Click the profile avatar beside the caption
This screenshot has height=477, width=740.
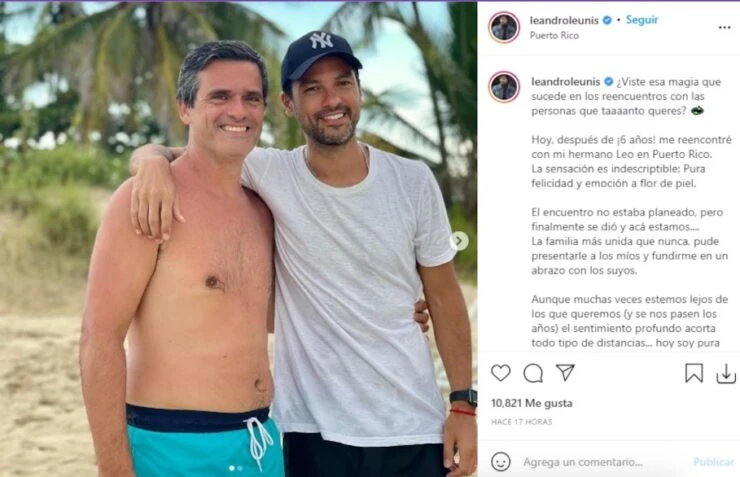tap(504, 87)
